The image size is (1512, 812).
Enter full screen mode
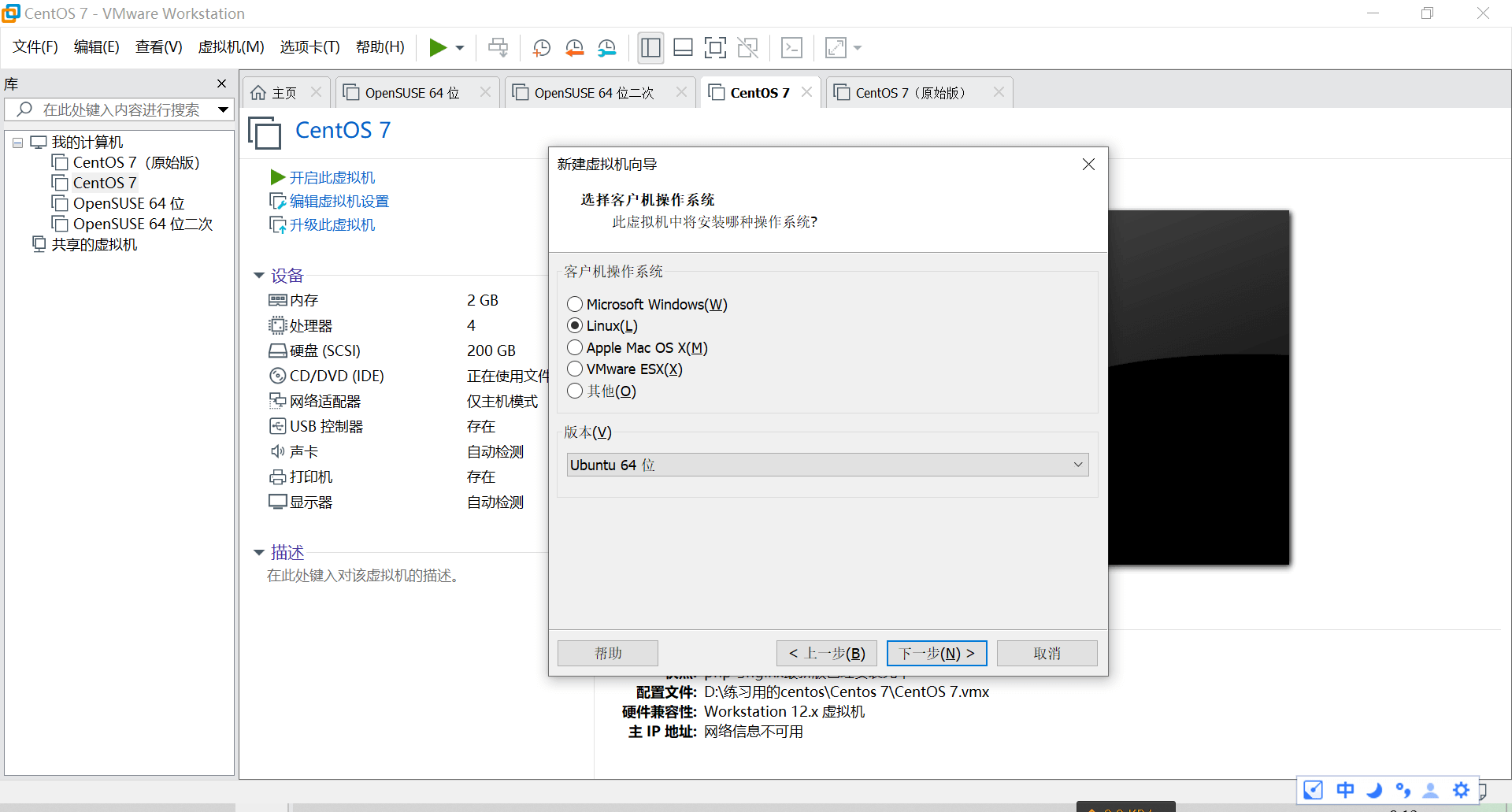[x=715, y=47]
